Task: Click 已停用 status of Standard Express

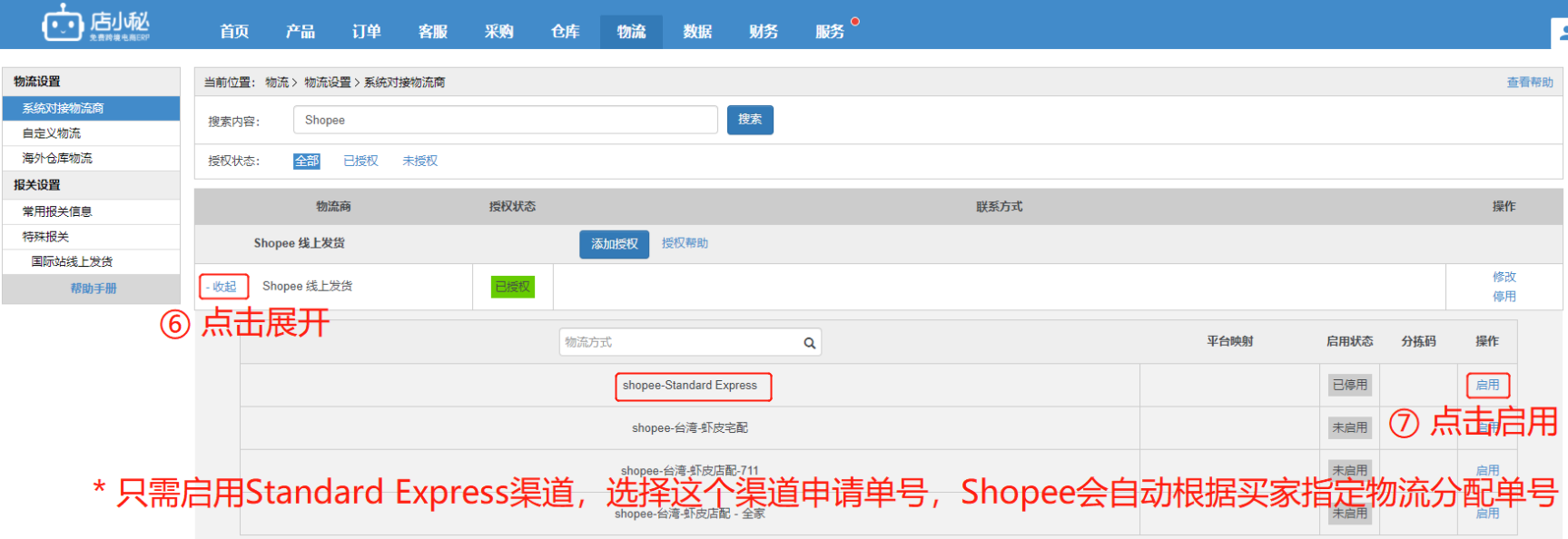Action: [x=1349, y=385]
